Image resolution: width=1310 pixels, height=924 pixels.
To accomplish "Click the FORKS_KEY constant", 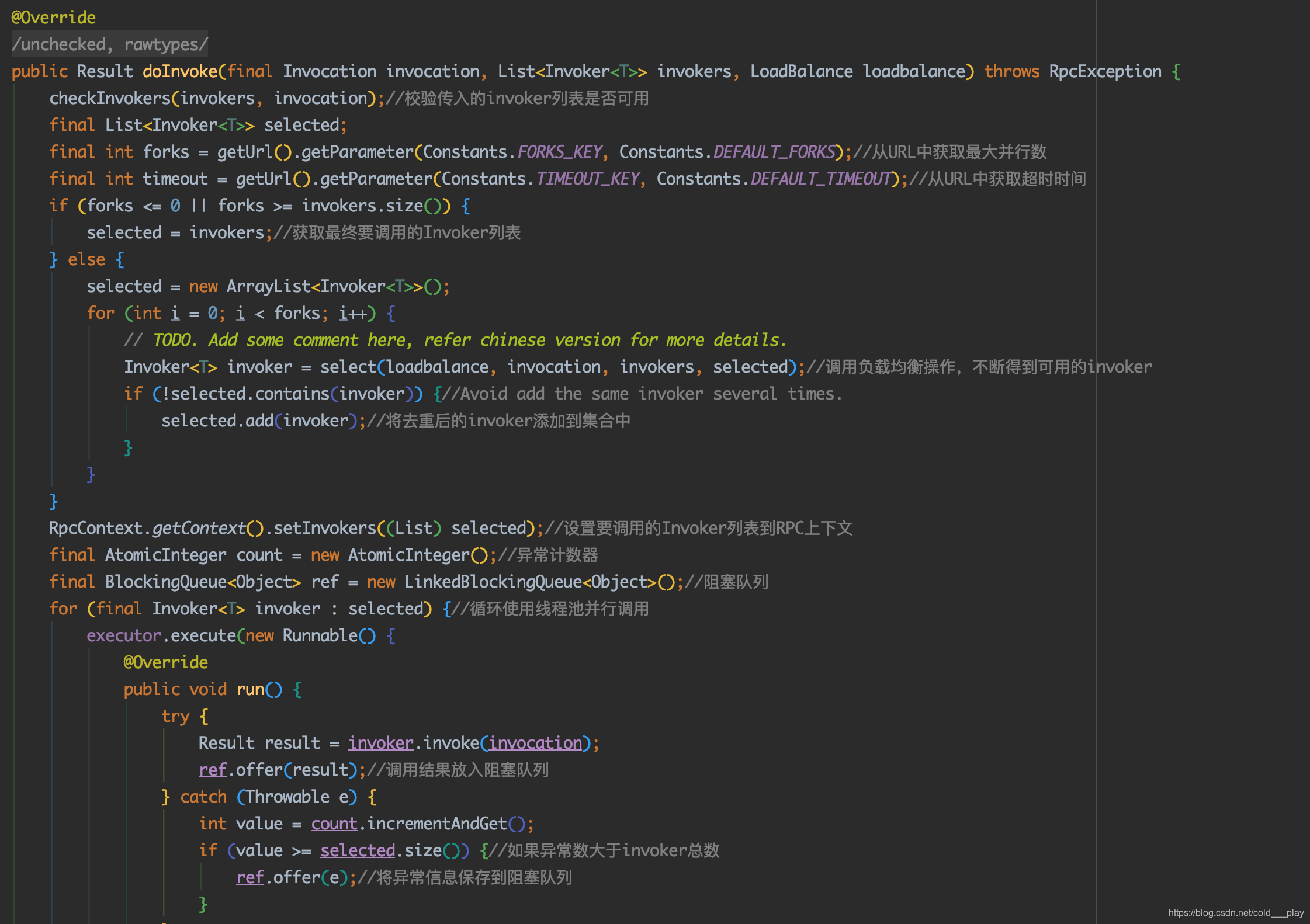I will click(x=560, y=152).
